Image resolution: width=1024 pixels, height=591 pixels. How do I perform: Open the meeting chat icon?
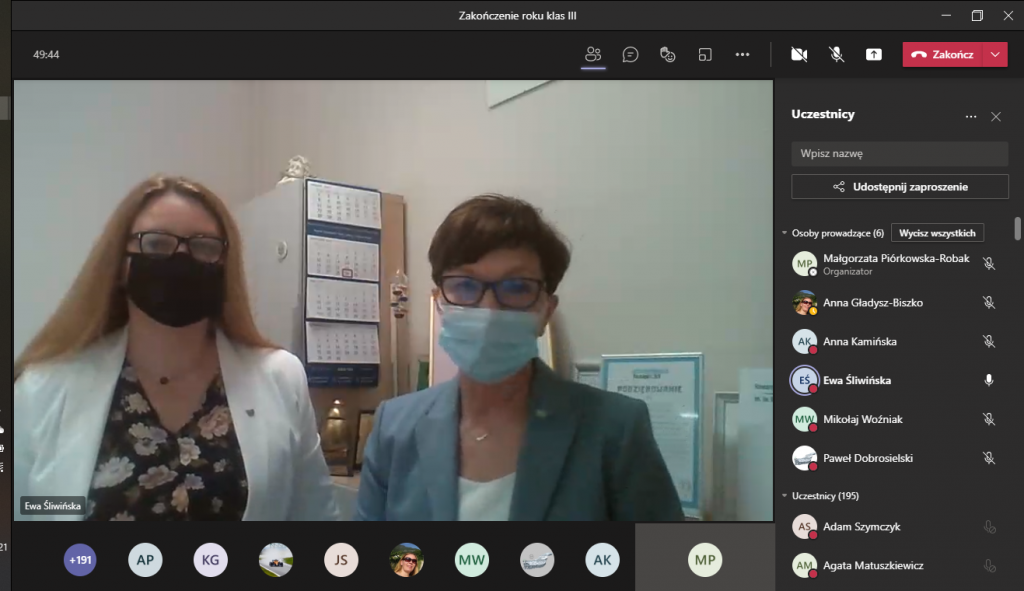[x=630, y=54]
